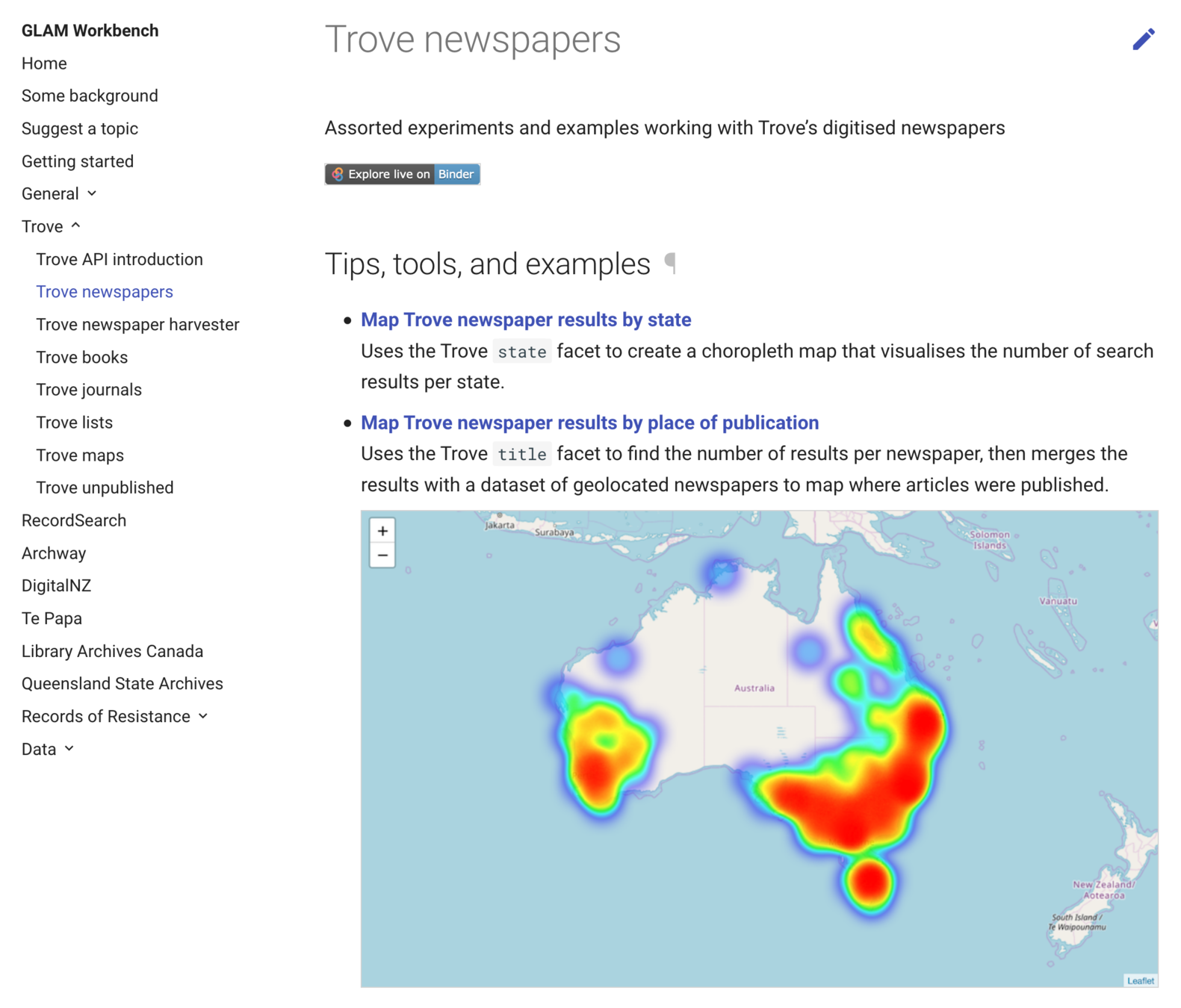Open Te Papa section

click(52, 618)
